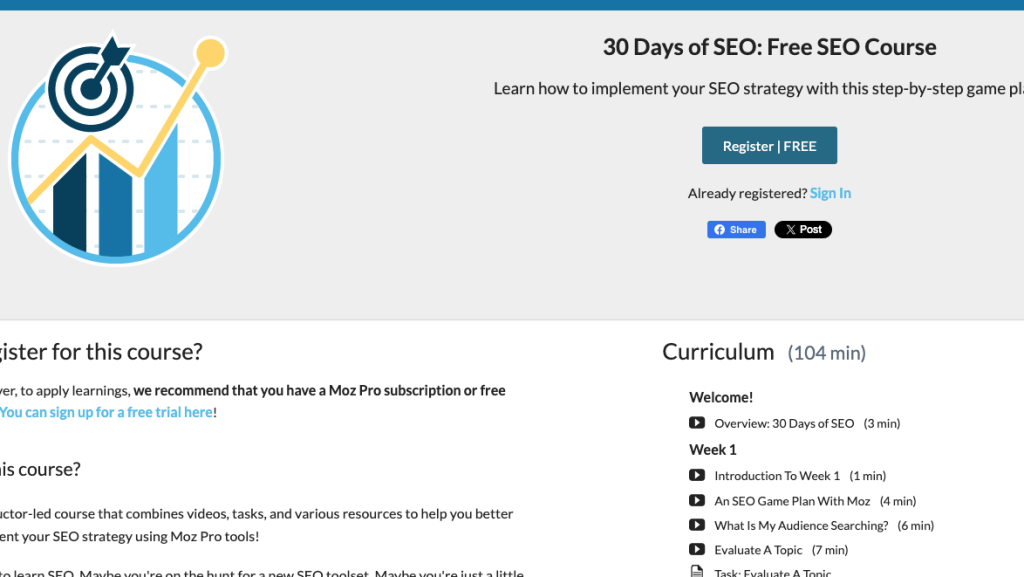Play the "Evaluate A Topic" lesson video

click(697, 549)
